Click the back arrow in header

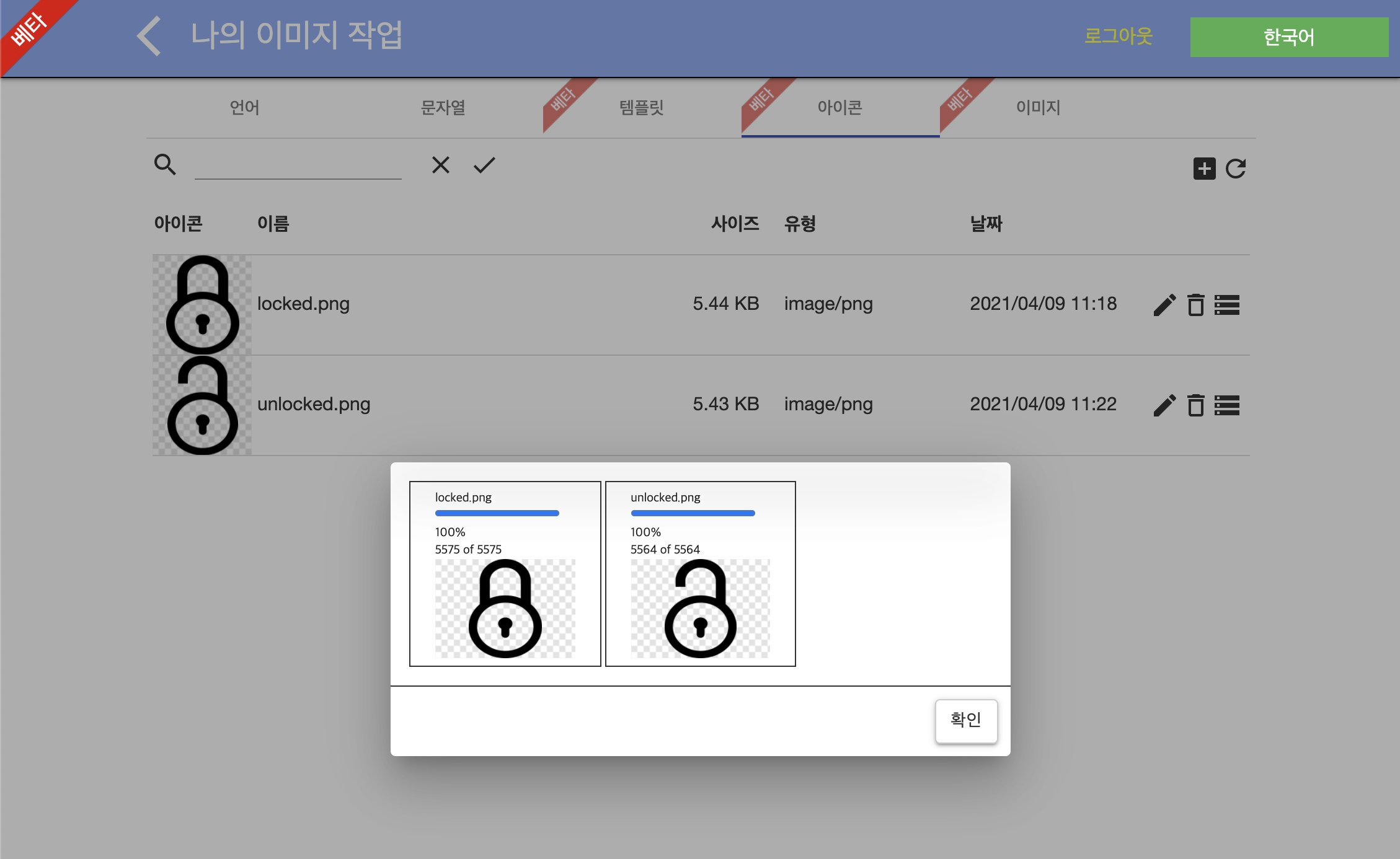coord(149,36)
